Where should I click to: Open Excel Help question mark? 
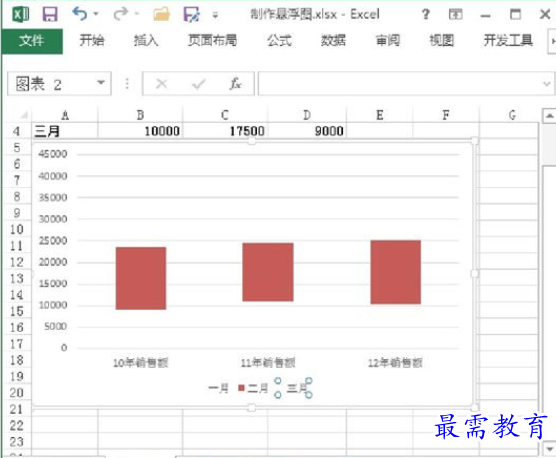point(426,14)
